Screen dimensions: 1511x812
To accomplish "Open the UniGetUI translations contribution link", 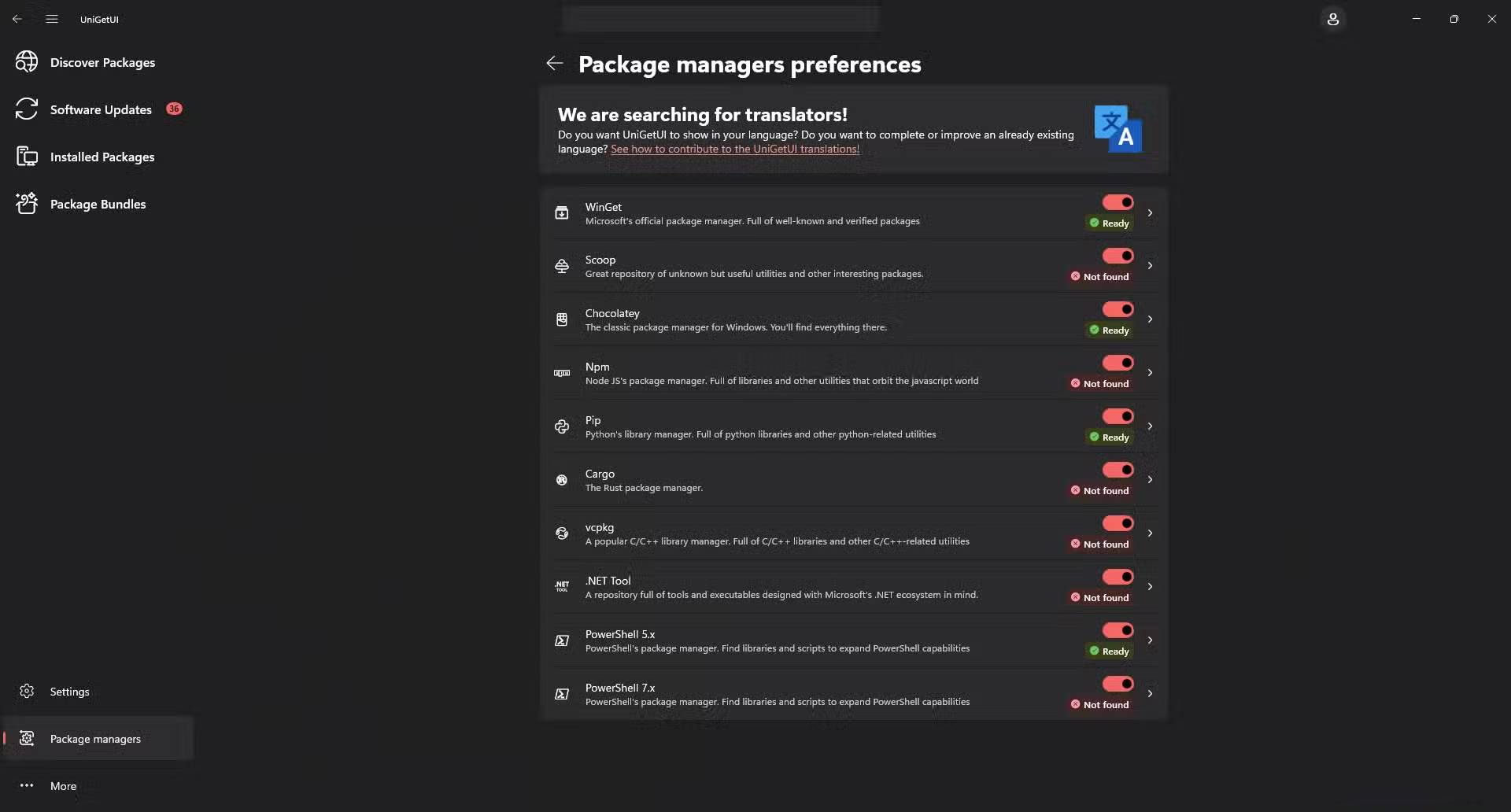I will pyautogui.click(x=735, y=149).
